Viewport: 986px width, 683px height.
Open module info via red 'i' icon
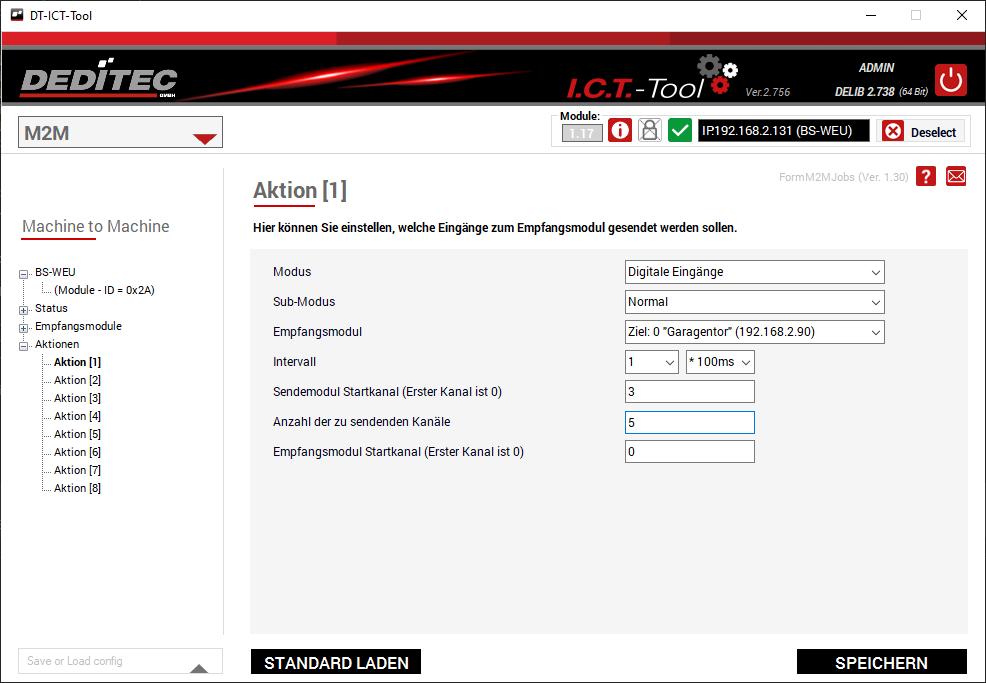tap(620, 131)
